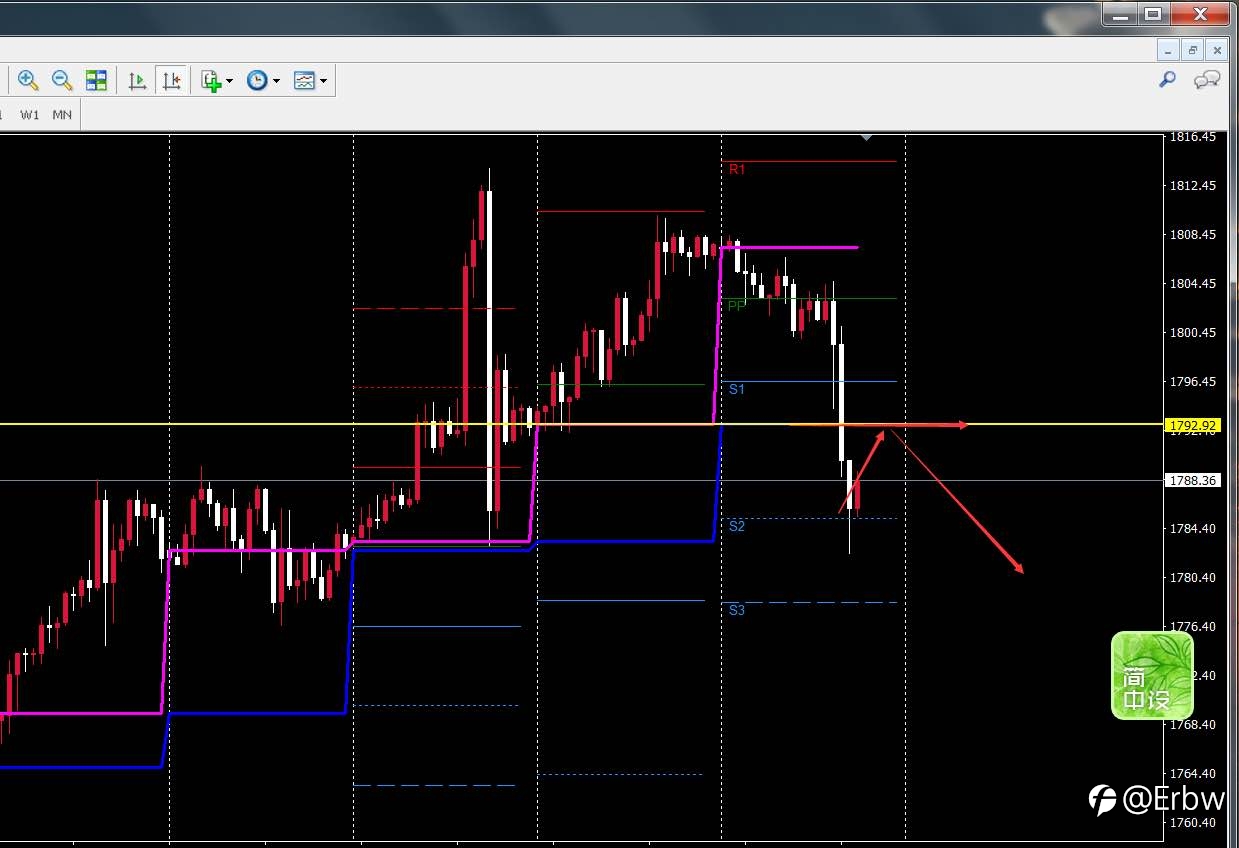Close the inner chart window

click(1217, 49)
